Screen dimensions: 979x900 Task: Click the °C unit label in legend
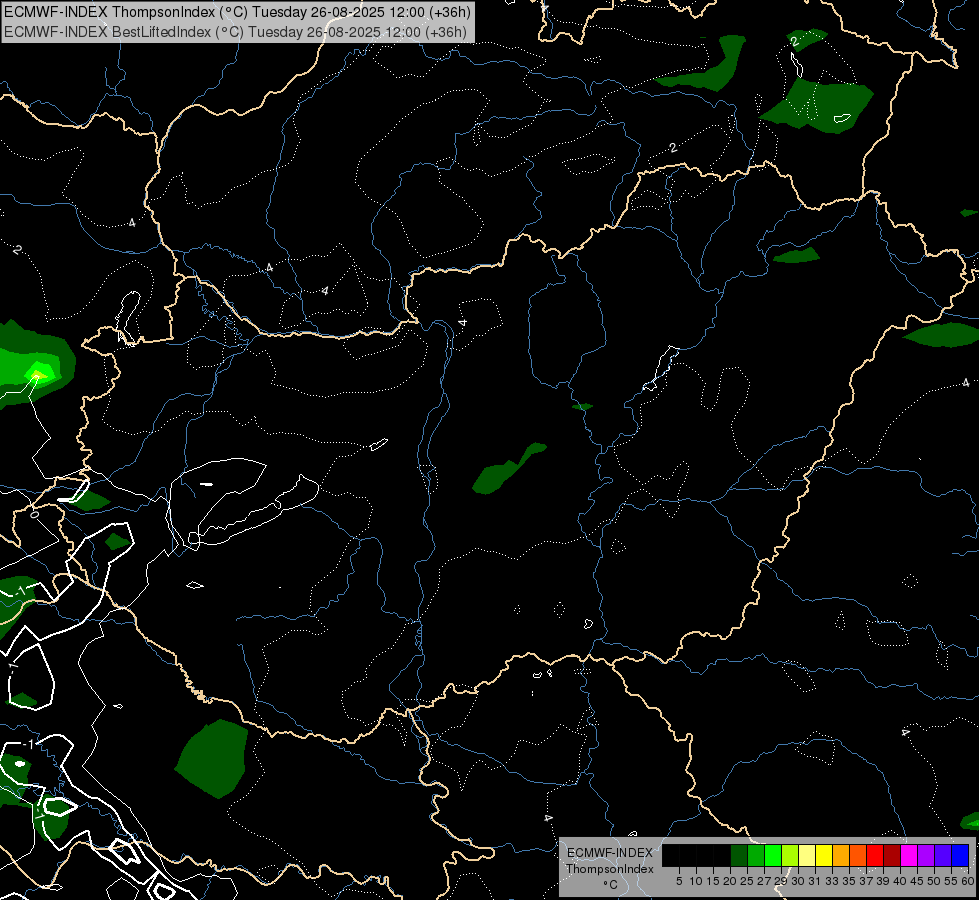pyautogui.click(x=611, y=884)
